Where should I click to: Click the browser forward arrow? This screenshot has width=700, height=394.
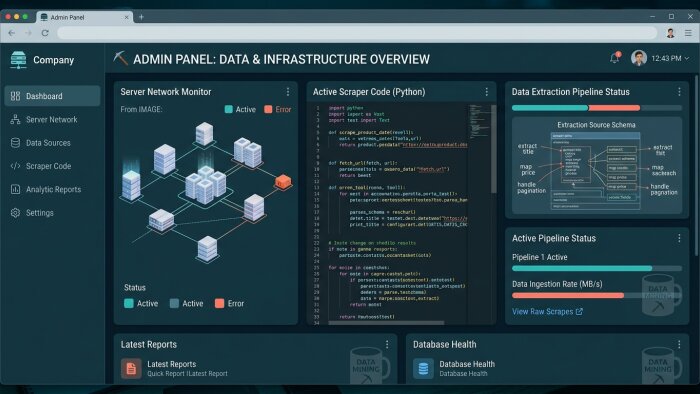point(28,33)
